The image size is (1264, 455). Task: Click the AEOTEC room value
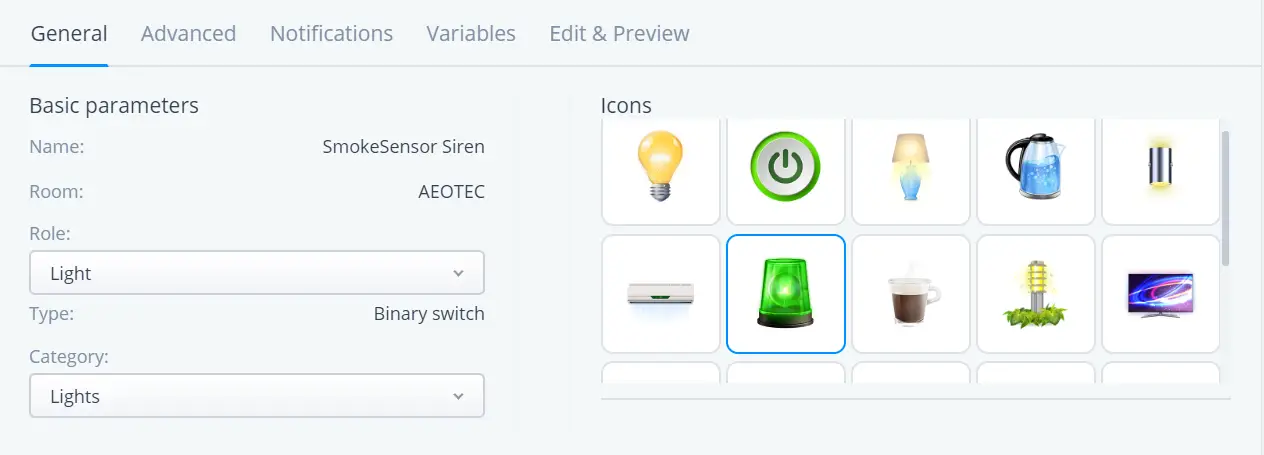coord(451,192)
